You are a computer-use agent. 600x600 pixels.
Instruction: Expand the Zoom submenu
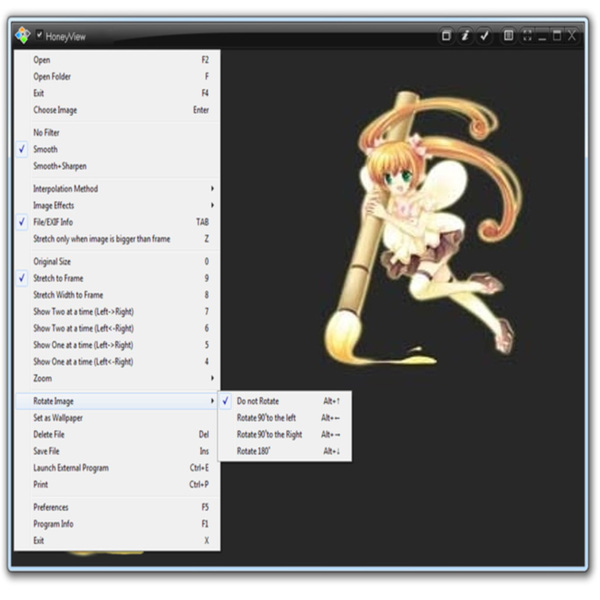[118, 378]
